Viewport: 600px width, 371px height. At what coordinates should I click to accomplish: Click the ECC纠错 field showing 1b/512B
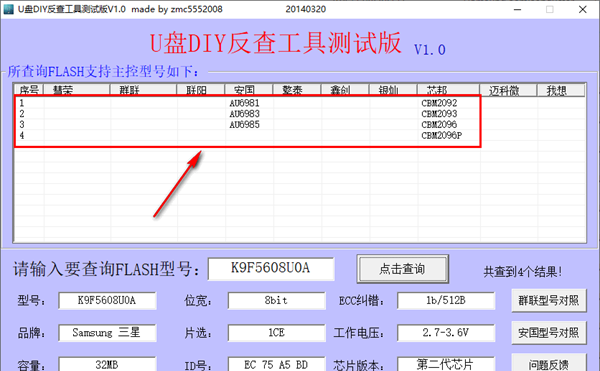tap(446, 301)
